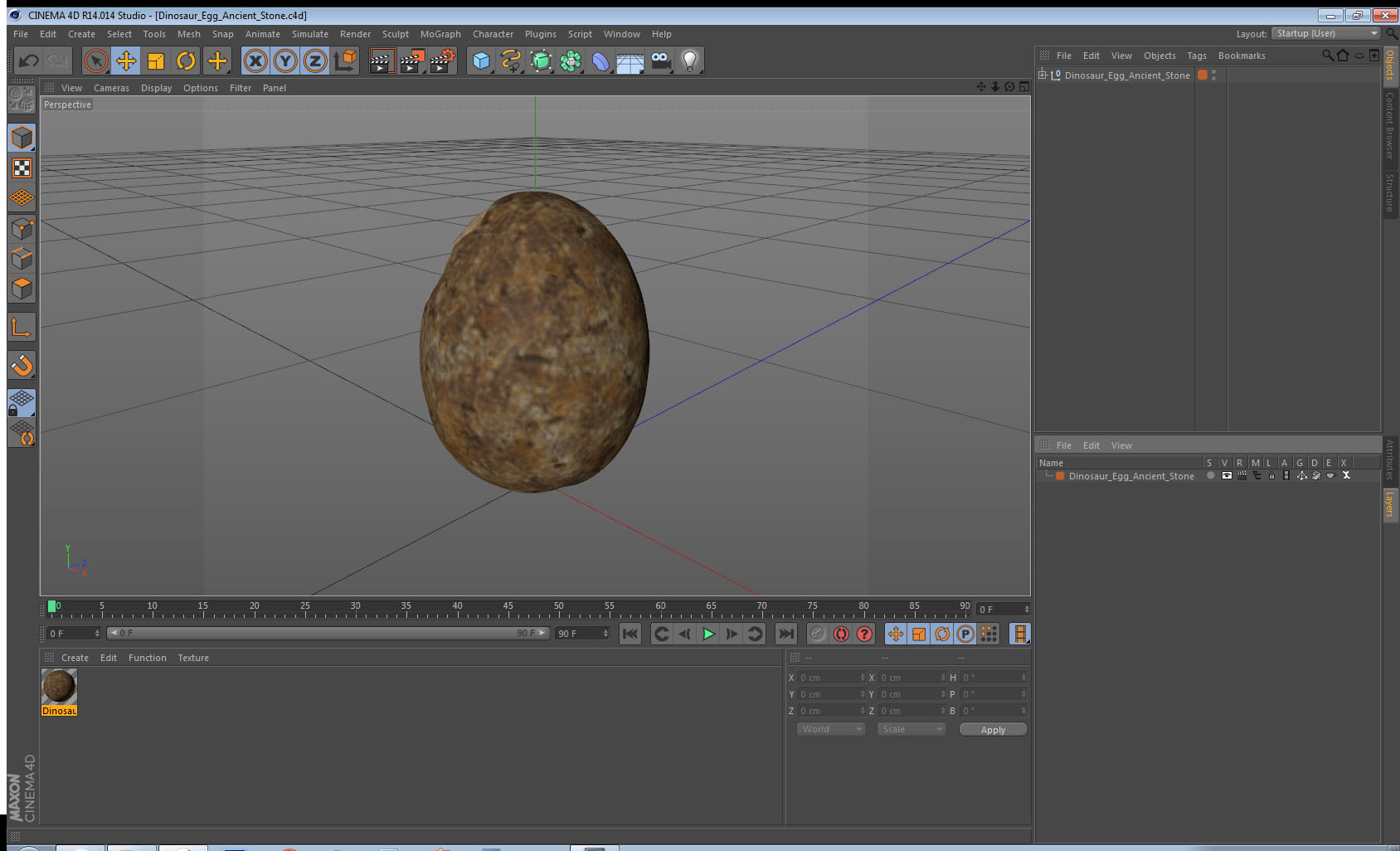Add a camera object
The image size is (1400, 851).
point(660,61)
